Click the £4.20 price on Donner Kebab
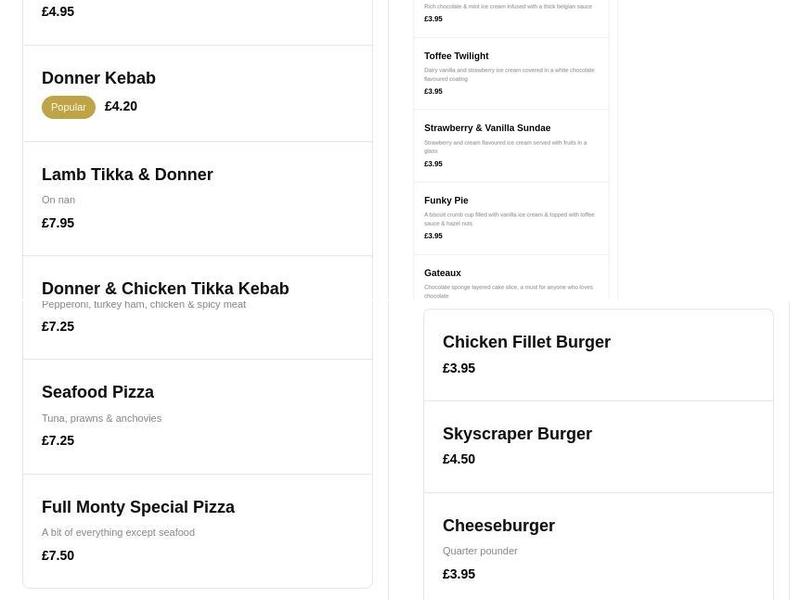The image size is (800, 600). [120, 106]
